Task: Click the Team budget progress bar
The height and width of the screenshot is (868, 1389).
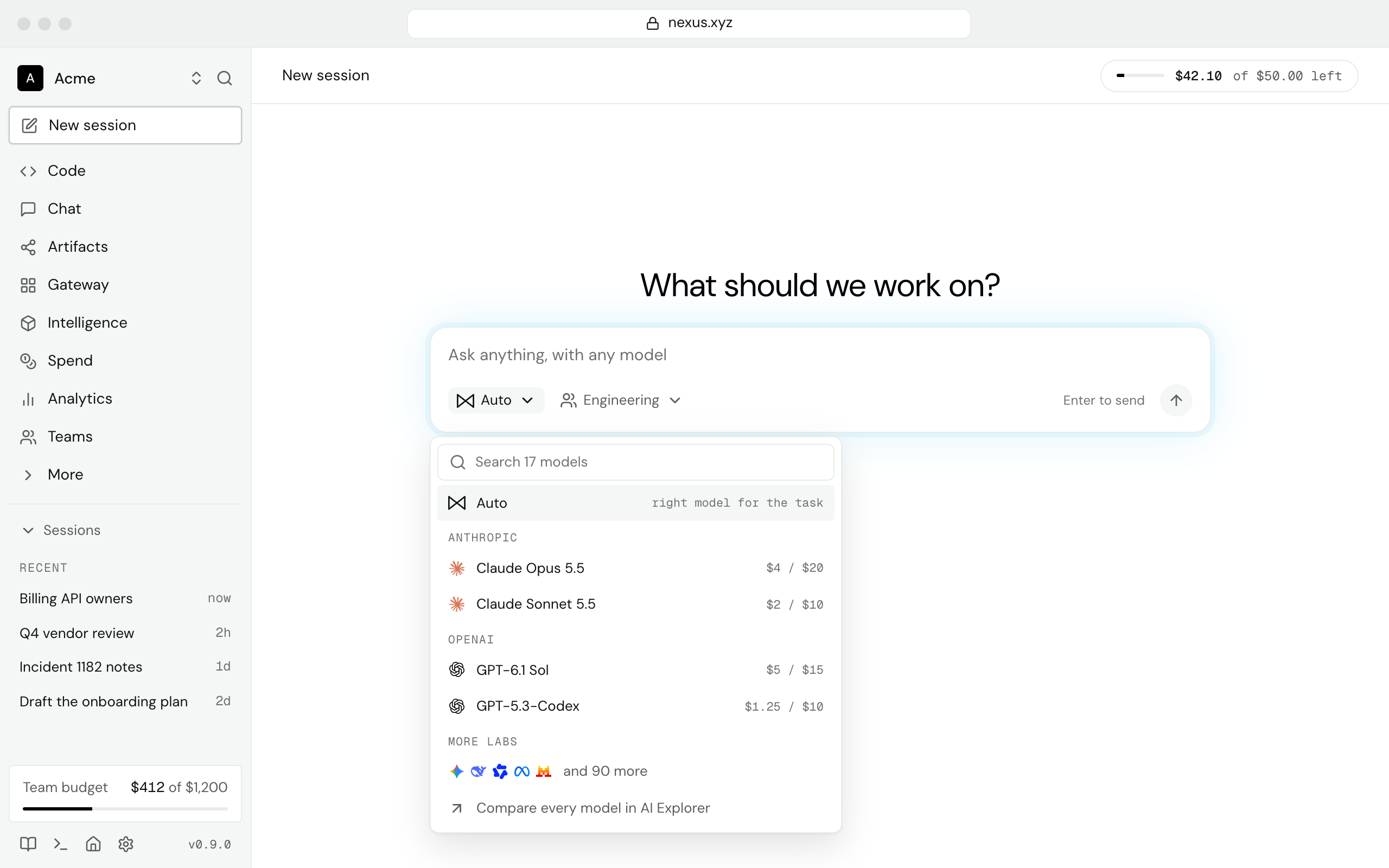Action: tap(125, 808)
